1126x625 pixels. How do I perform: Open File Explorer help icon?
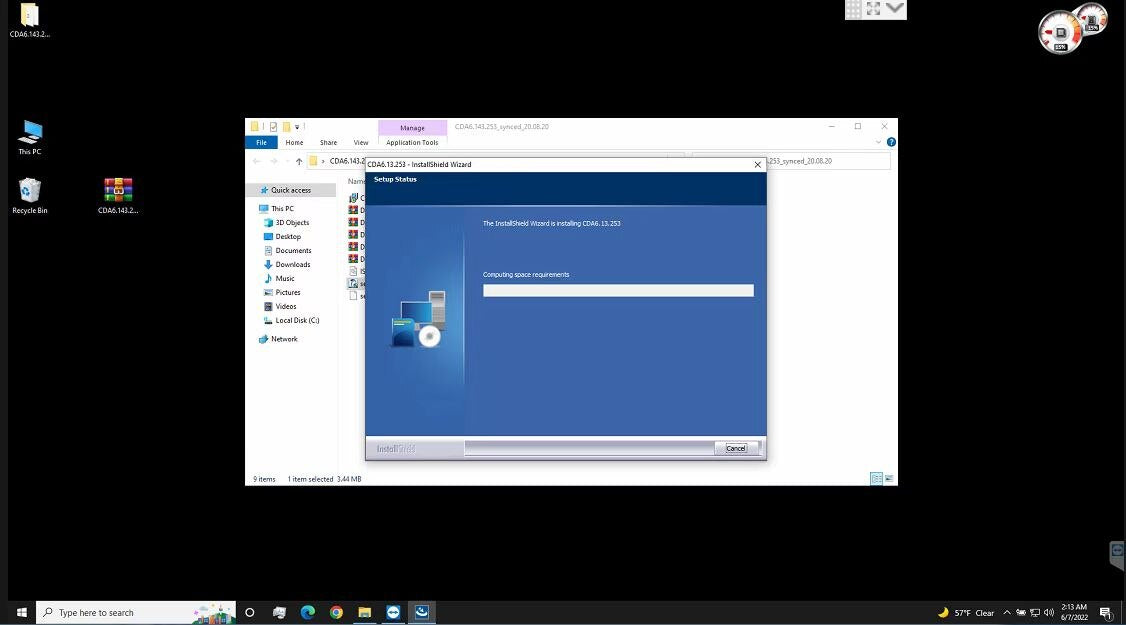point(891,142)
